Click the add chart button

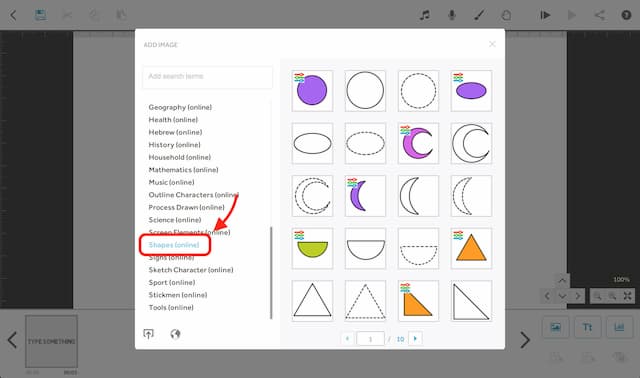pos(619,327)
